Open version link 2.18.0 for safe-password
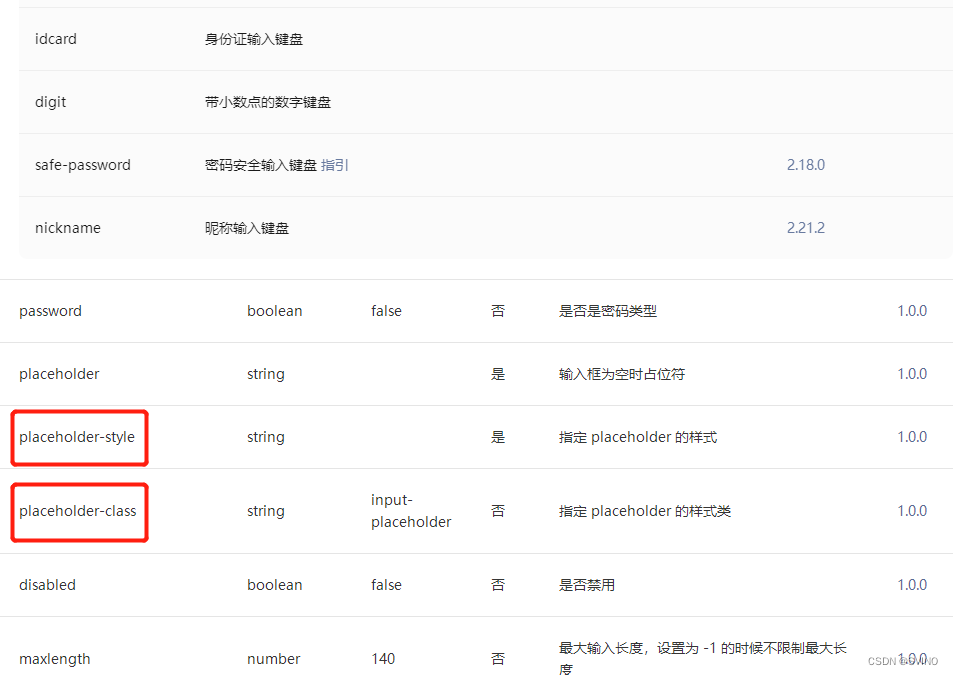Screen dimensions: 953x675 [x=805, y=165]
